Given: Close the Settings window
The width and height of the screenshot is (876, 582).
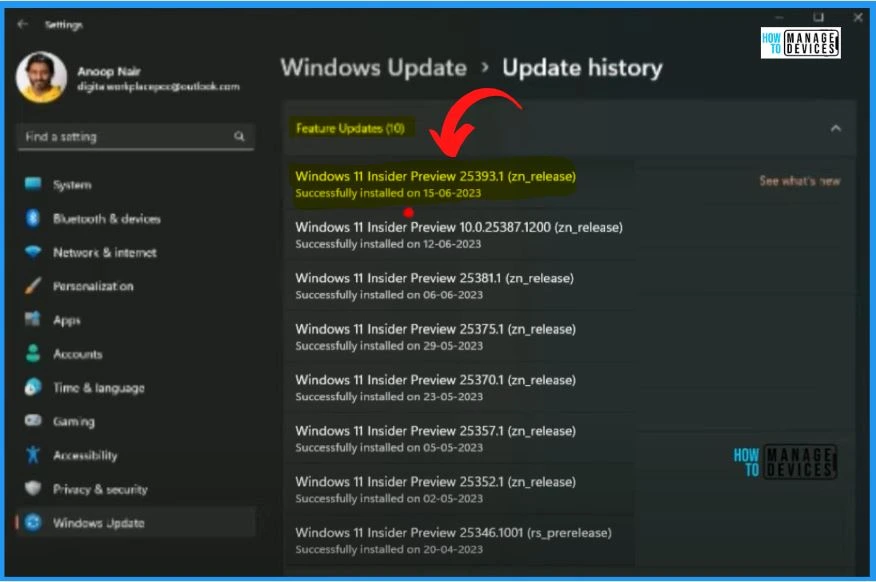Looking at the screenshot, I should tap(858, 17).
